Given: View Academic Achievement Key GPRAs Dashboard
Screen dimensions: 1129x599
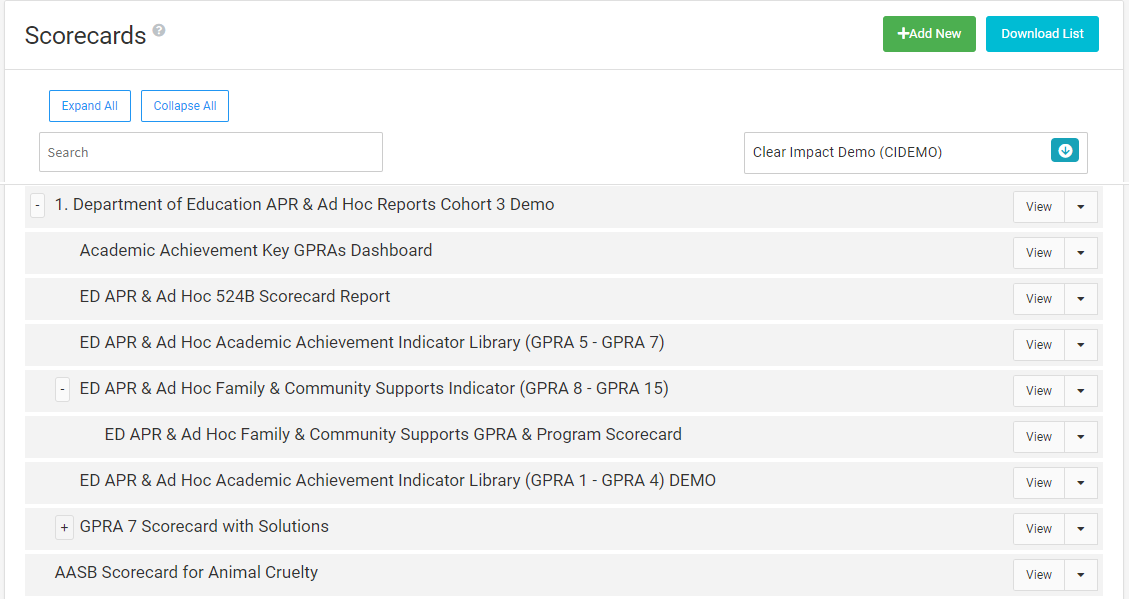Looking at the screenshot, I should click(x=1038, y=253).
